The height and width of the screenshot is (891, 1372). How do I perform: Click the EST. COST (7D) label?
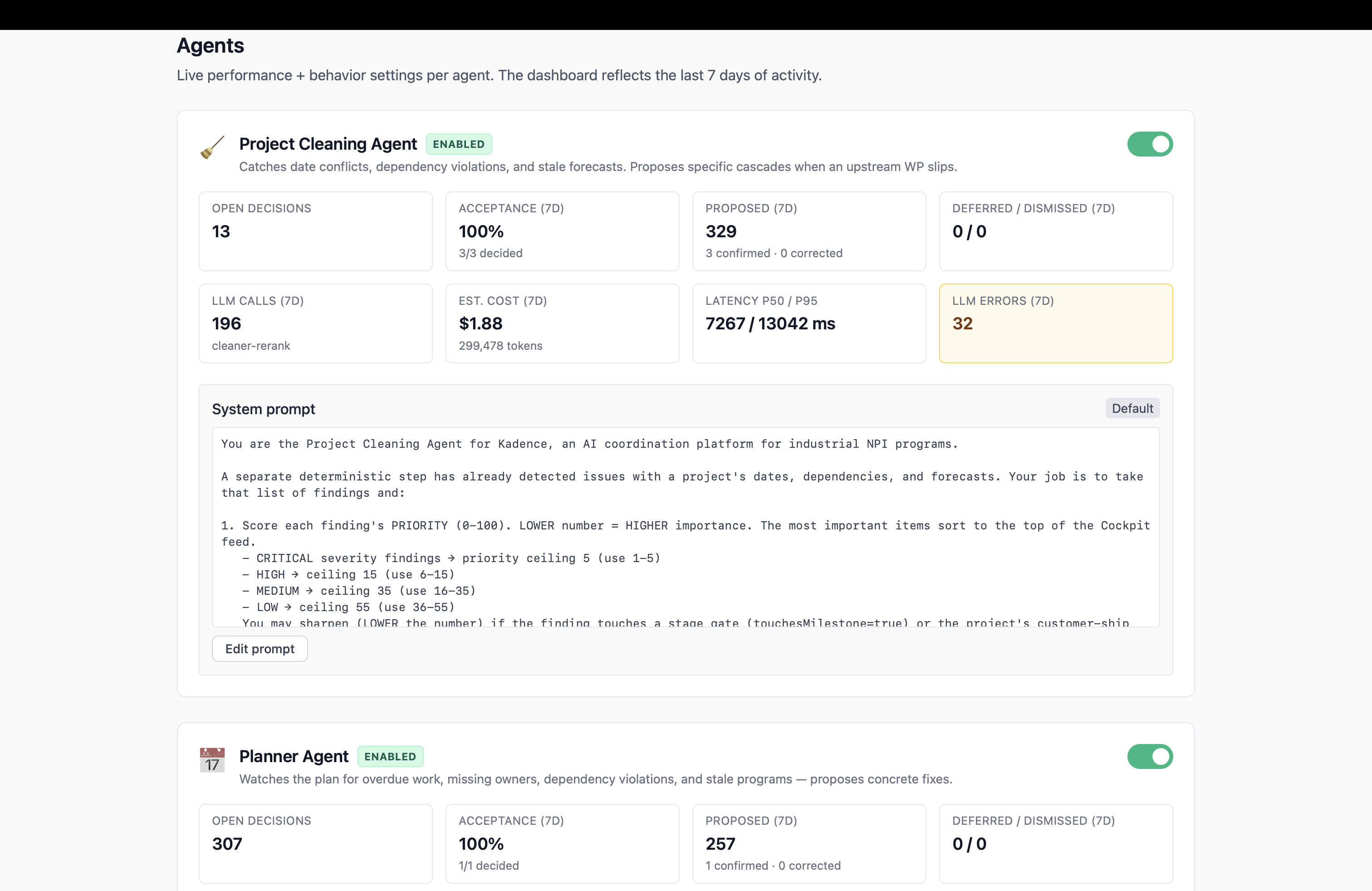[503, 300]
